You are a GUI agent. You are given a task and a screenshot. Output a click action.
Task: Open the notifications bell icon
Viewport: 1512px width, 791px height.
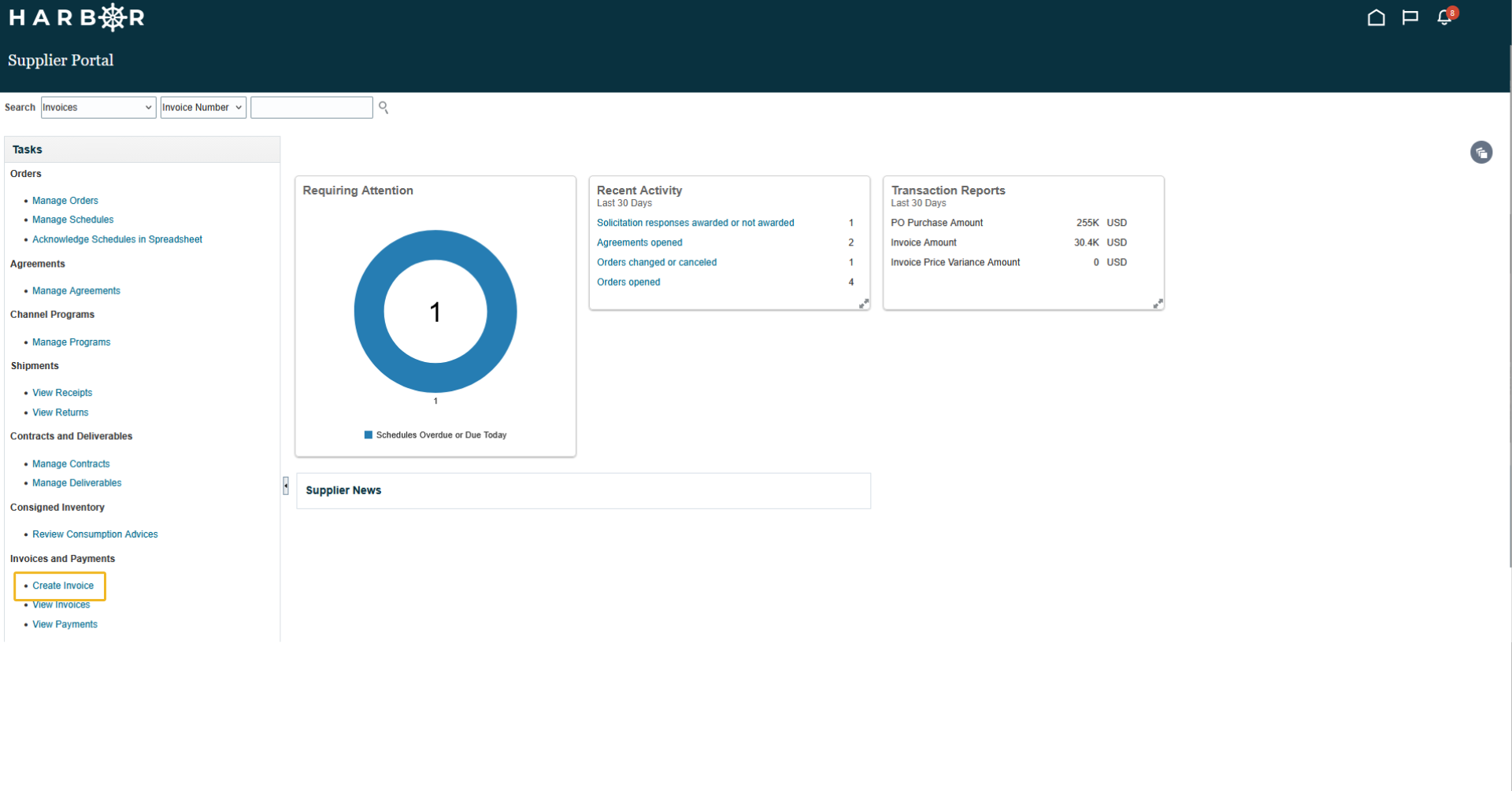coord(1444,17)
